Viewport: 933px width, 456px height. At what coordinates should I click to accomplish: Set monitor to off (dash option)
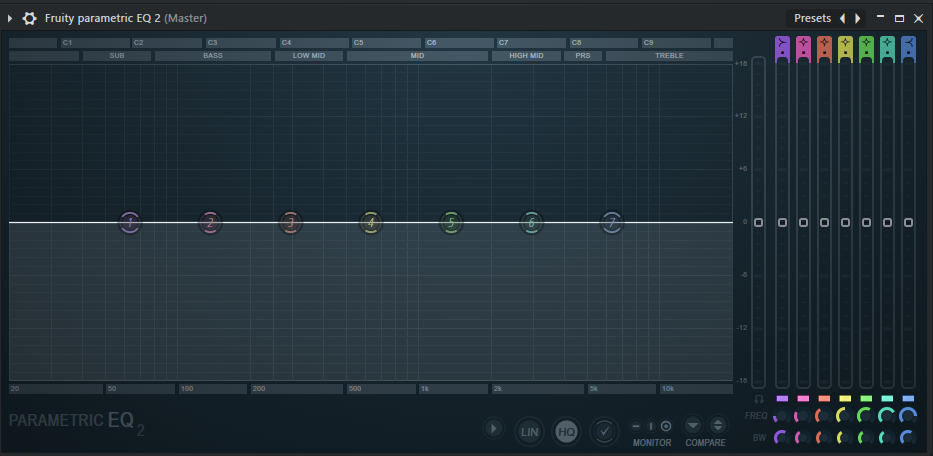tap(636, 426)
